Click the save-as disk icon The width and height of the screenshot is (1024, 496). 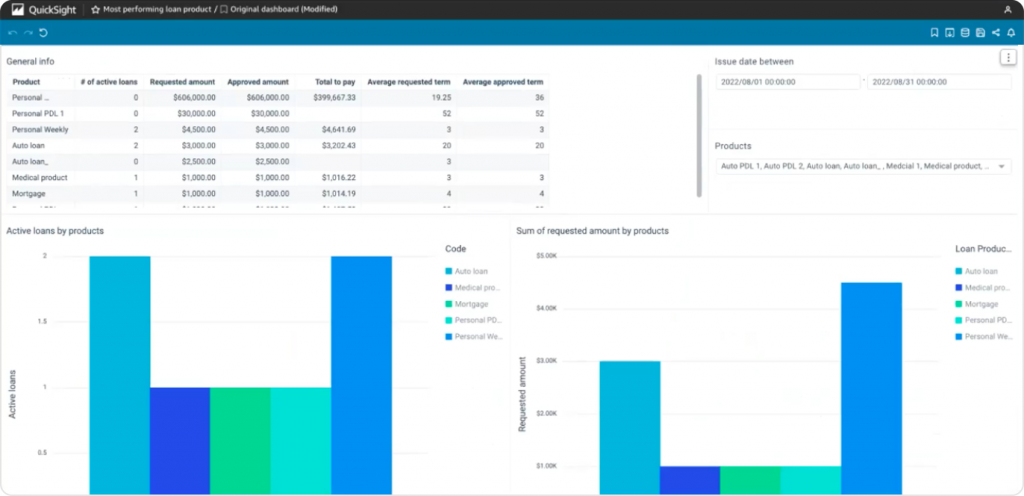click(980, 33)
